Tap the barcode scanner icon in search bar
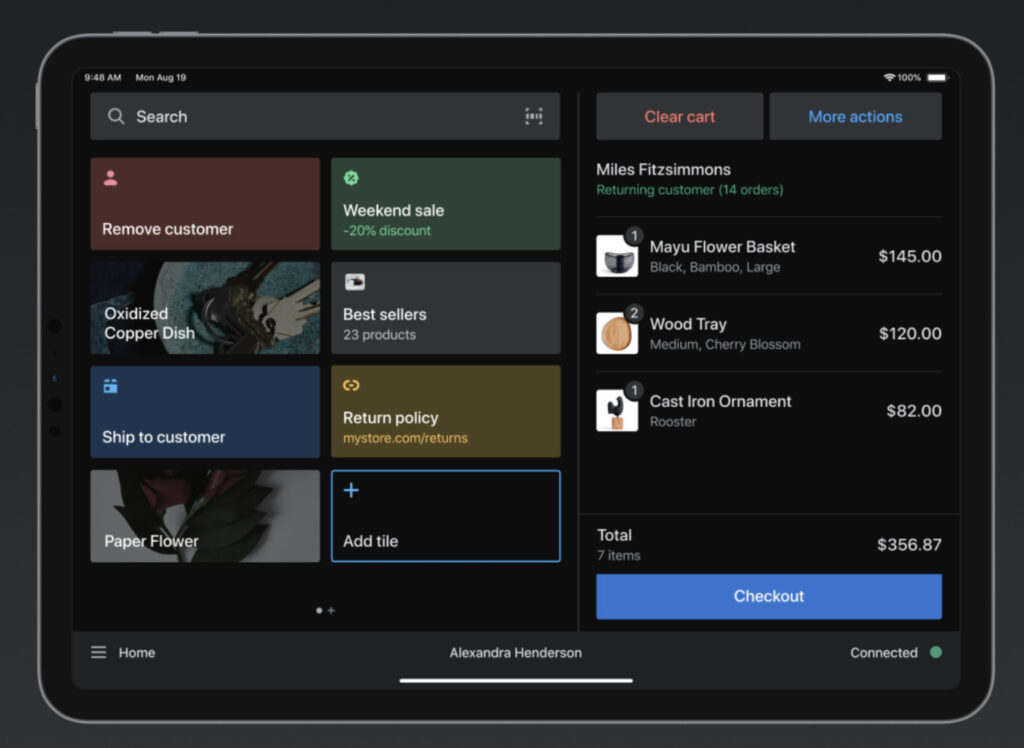The height and width of the screenshot is (748, 1024). coord(534,117)
